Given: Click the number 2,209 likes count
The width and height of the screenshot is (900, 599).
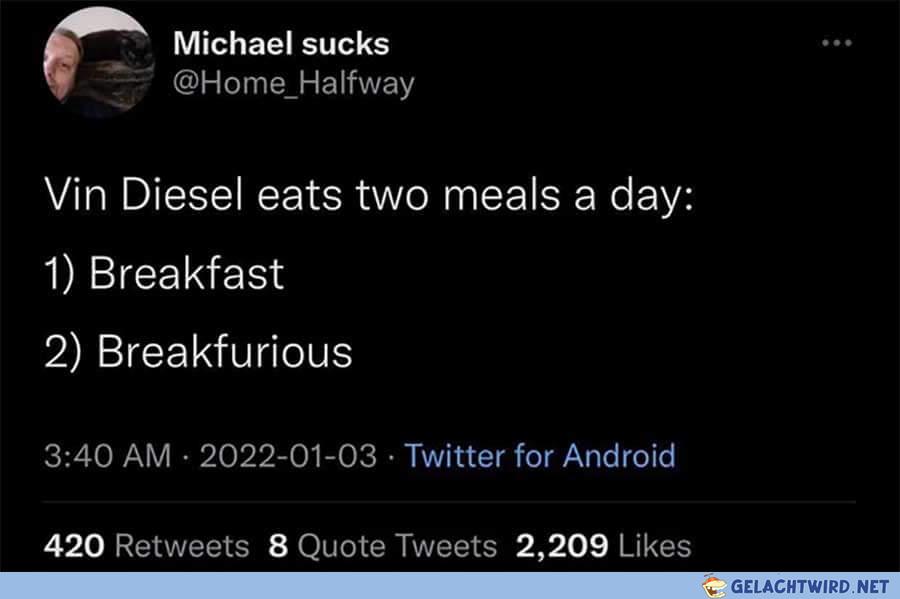Looking at the screenshot, I should [561, 546].
